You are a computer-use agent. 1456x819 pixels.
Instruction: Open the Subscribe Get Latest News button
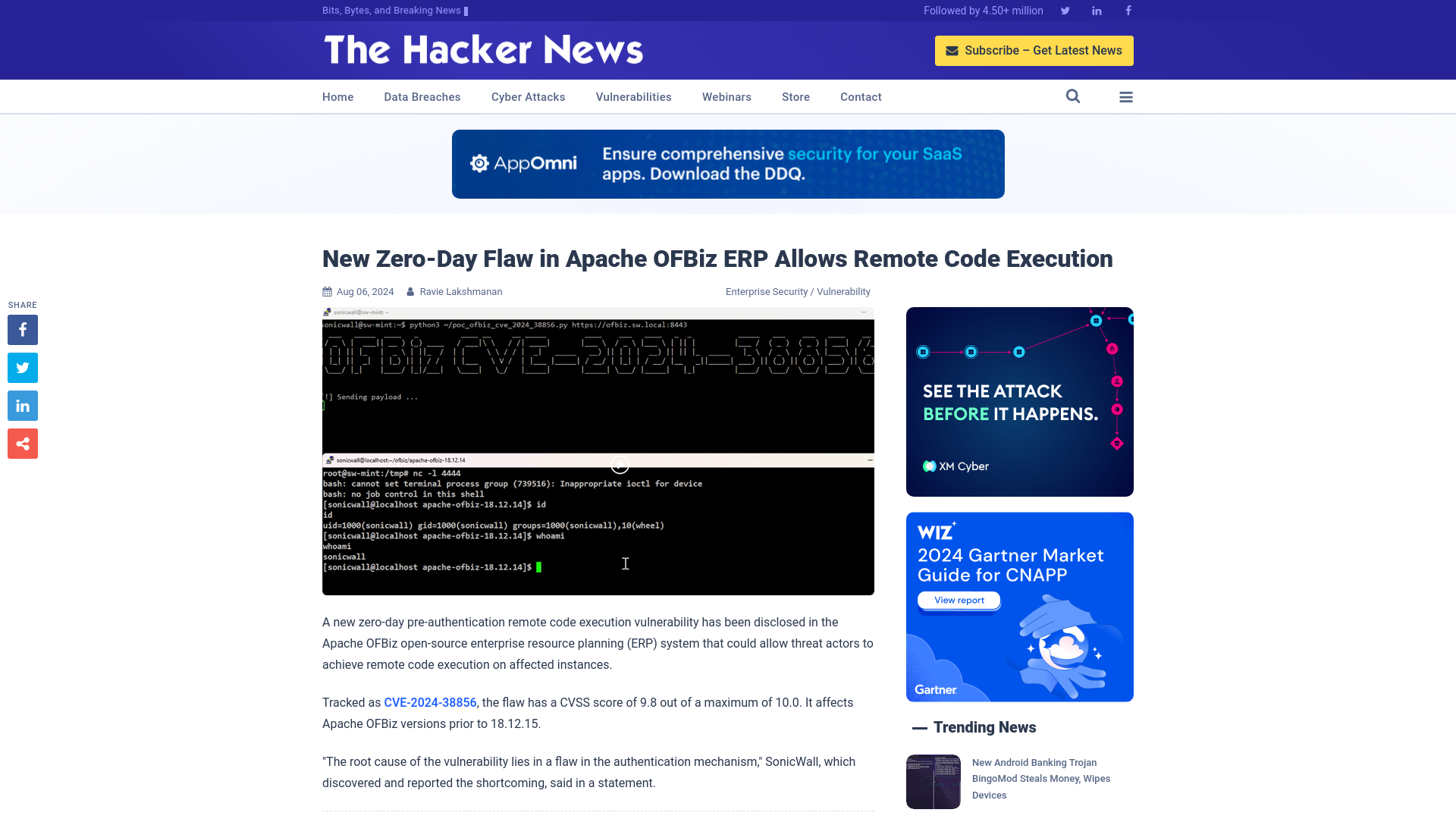coord(1034,50)
